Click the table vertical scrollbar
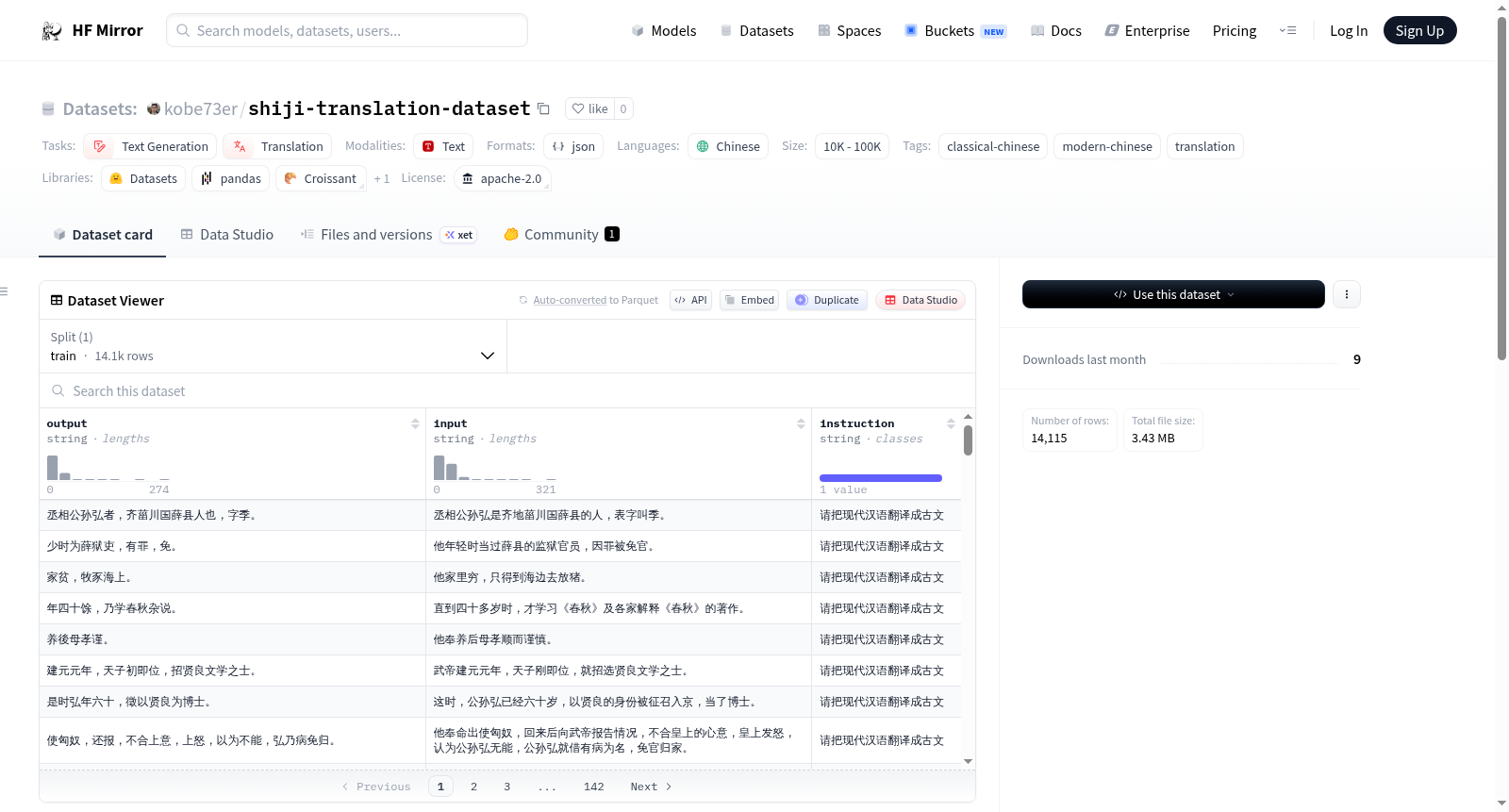The height and width of the screenshot is (812, 1509). click(968, 440)
